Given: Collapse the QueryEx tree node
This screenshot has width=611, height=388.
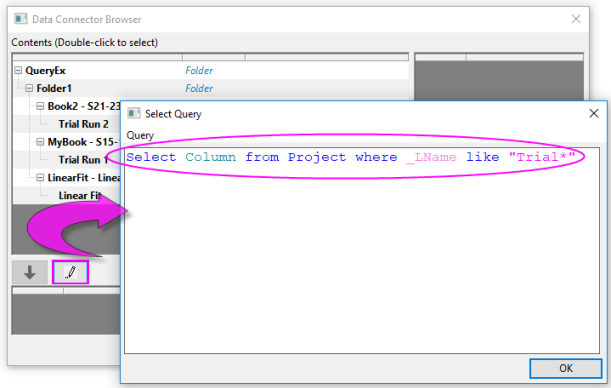Looking at the screenshot, I should pos(18,70).
